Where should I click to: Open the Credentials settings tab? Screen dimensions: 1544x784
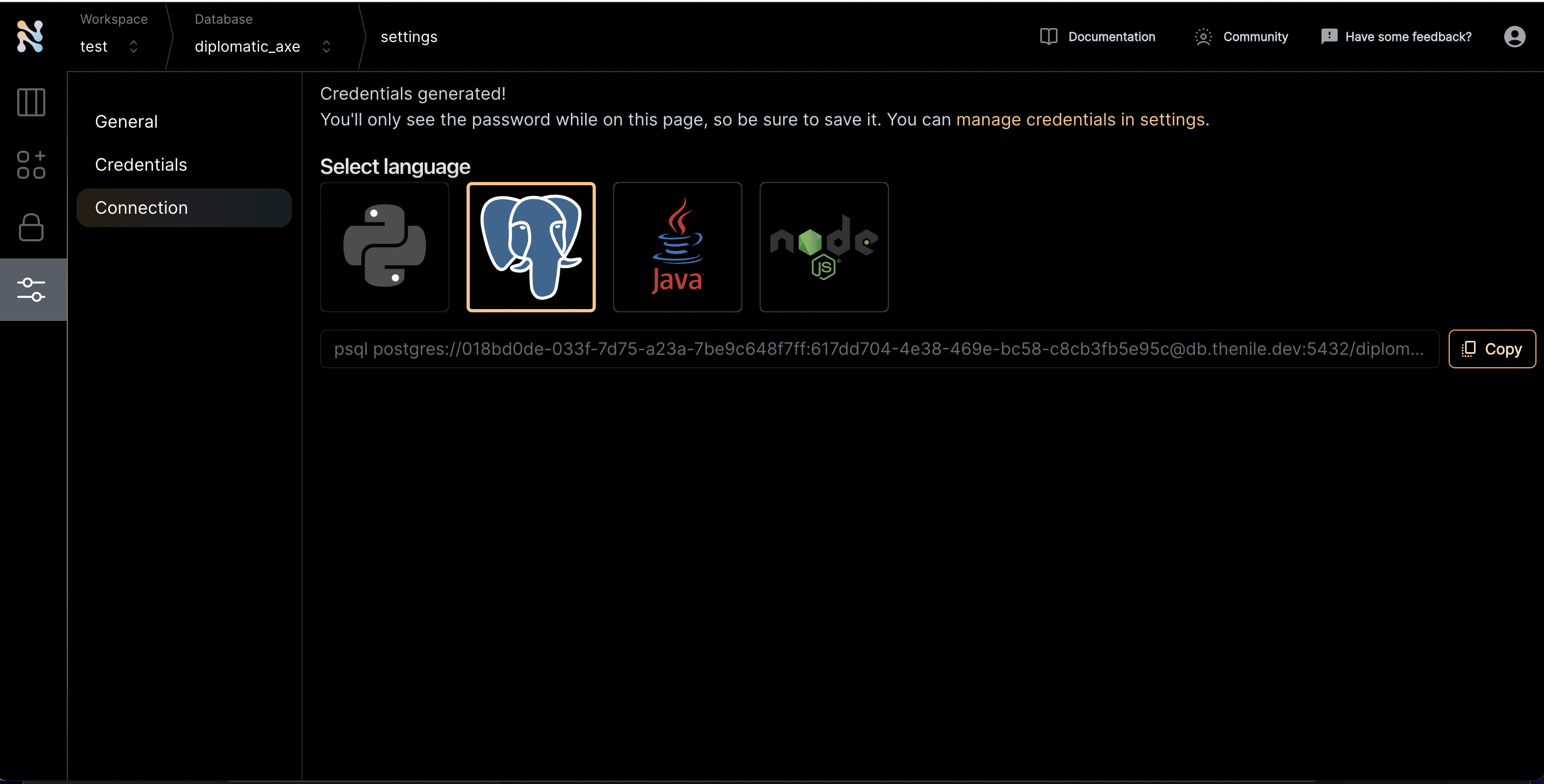pyautogui.click(x=141, y=165)
